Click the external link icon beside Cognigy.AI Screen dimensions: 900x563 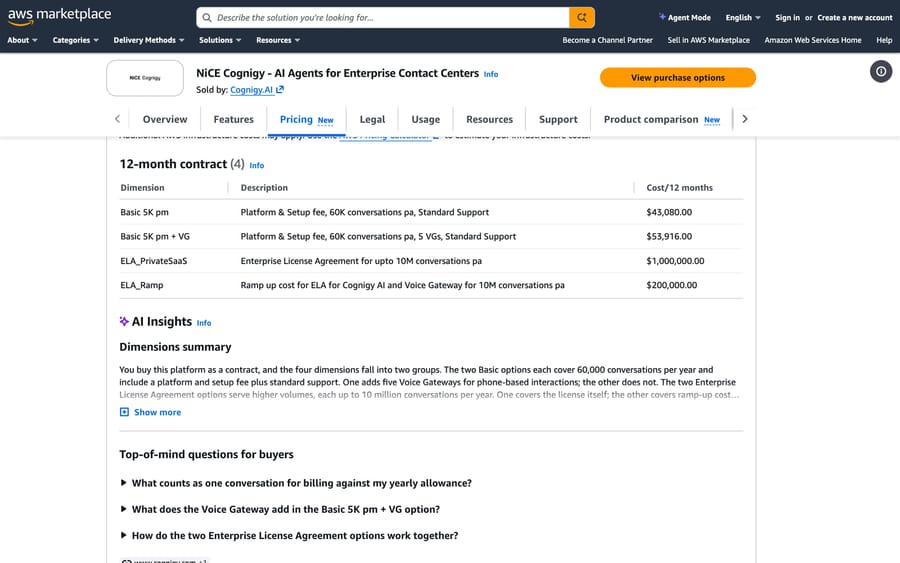[x=280, y=90]
